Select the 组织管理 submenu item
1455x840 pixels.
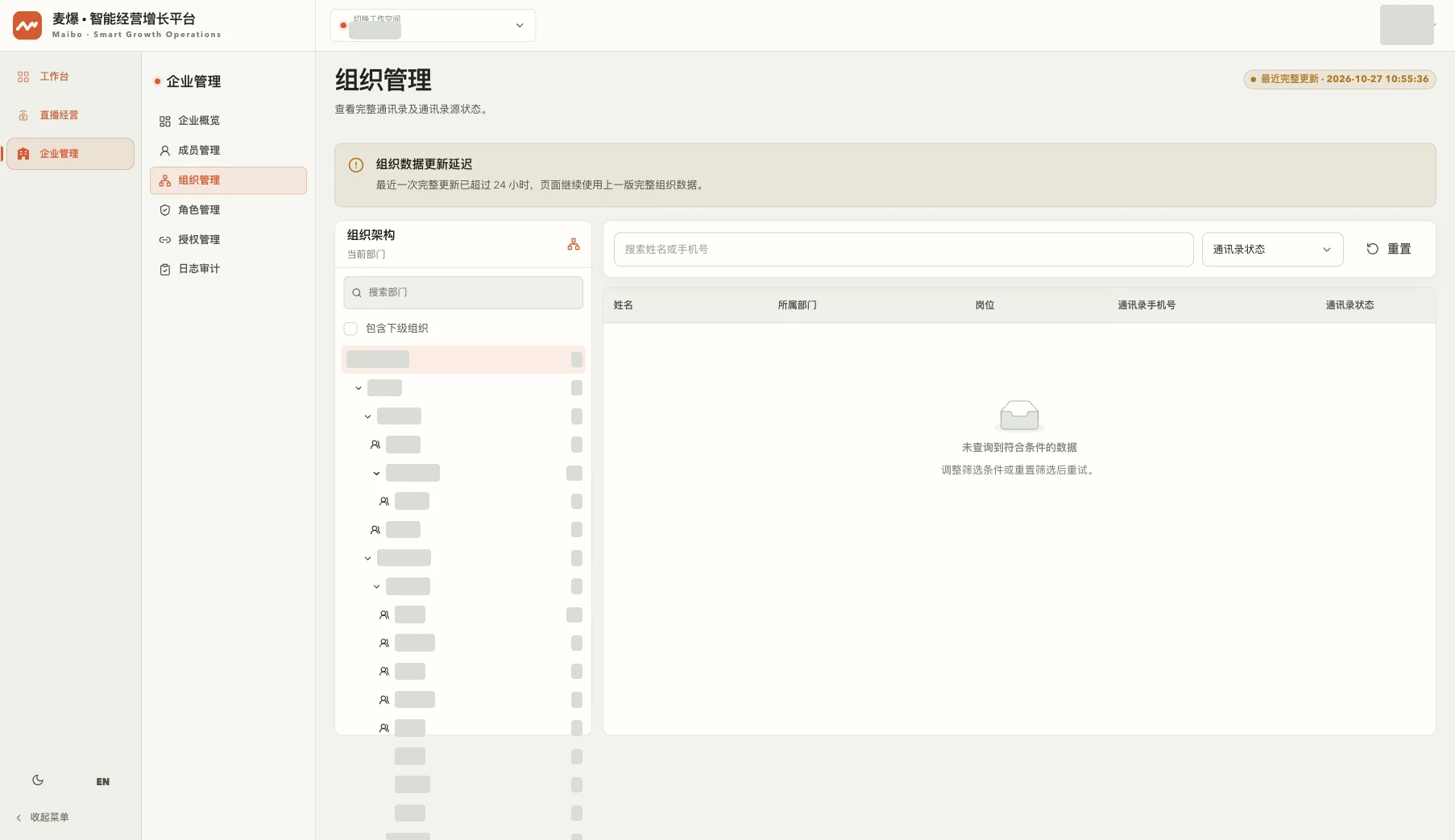pos(228,180)
